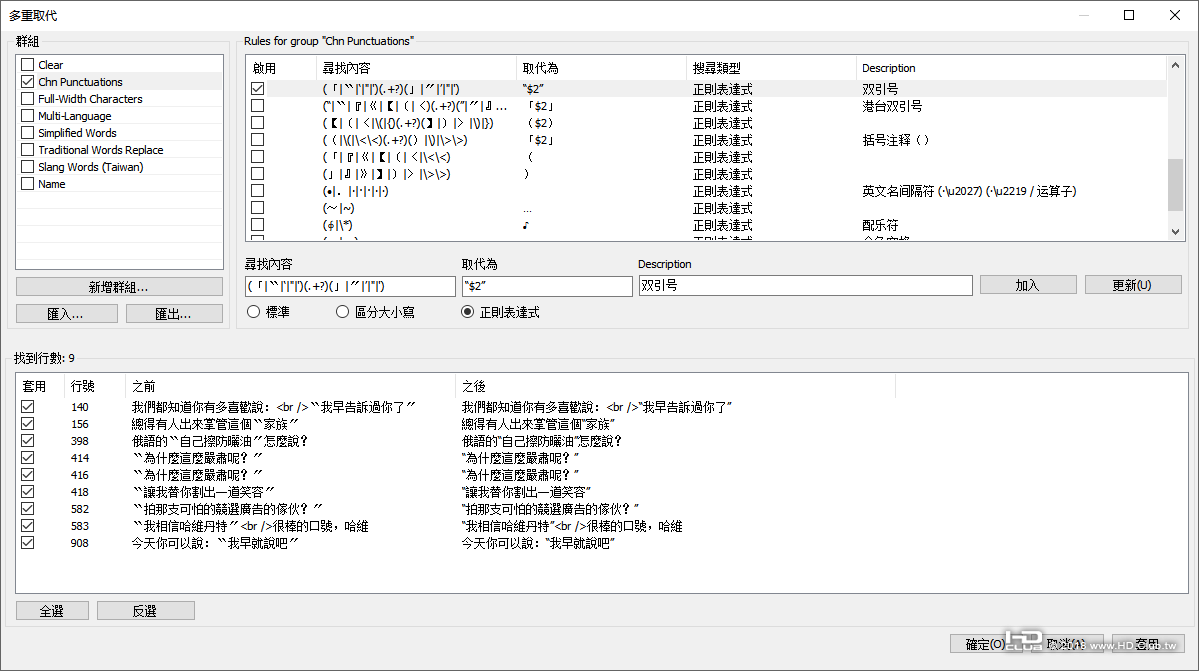Uncheck apply checkbox for line 583

tap(28, 526)
